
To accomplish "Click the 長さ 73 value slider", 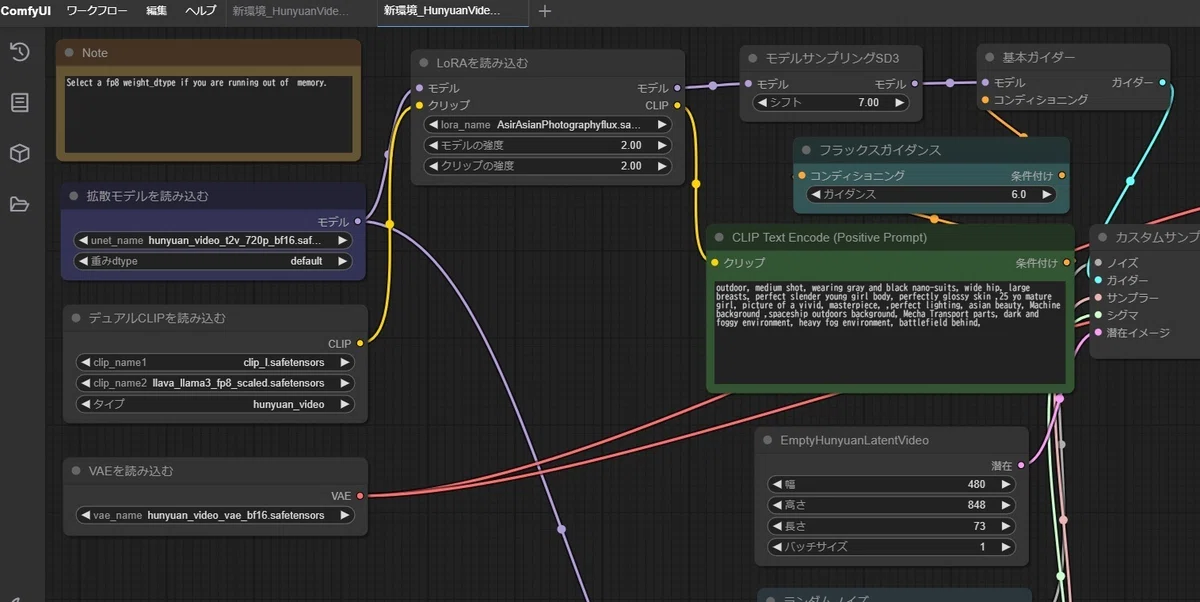I will click(x=891, y=526).
